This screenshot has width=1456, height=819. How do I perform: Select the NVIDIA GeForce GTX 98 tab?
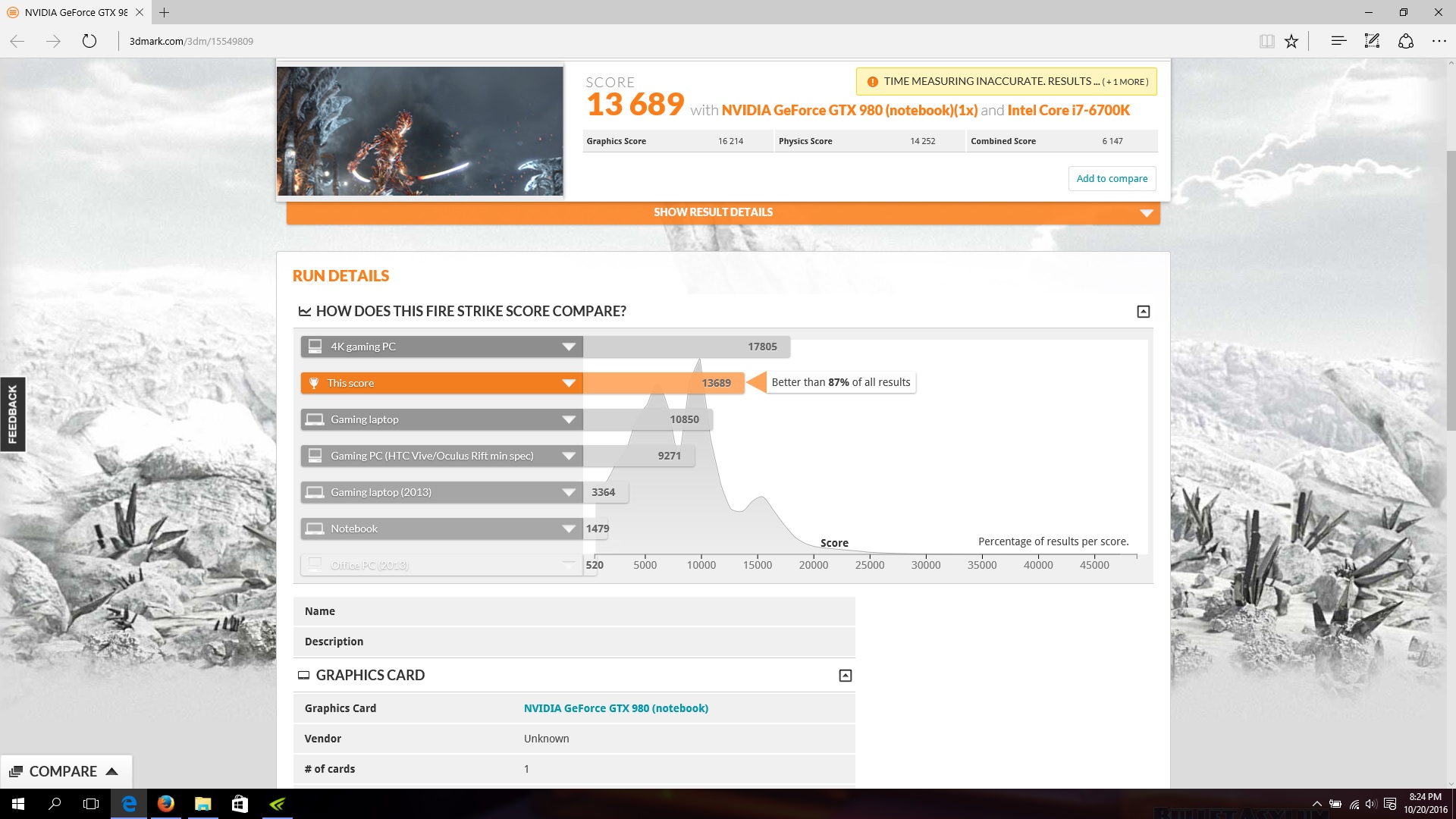point(76,12)
